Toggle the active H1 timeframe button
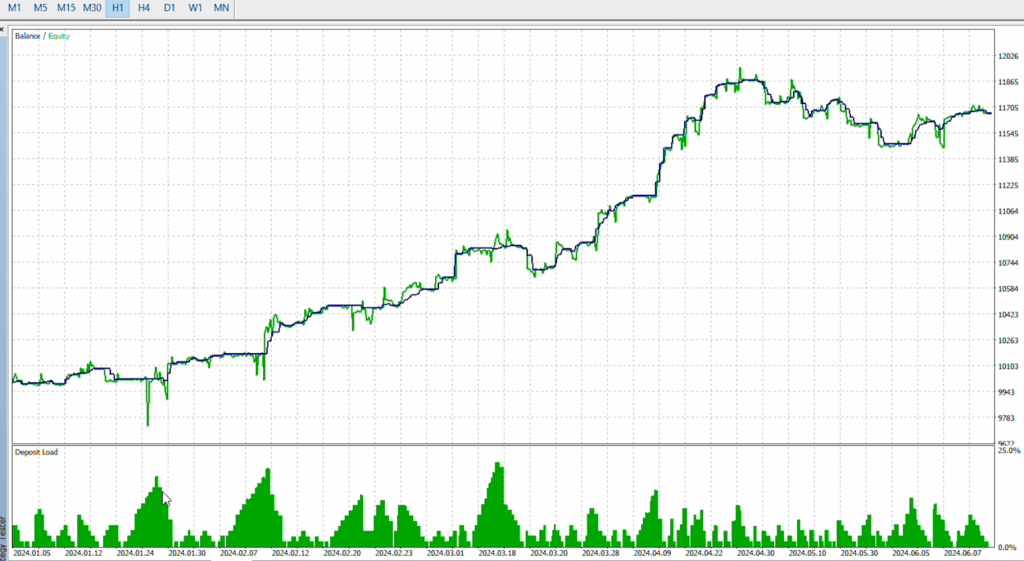Viewport: 1024px width, 561px height. pyautogui.click(x=118, y=8)
